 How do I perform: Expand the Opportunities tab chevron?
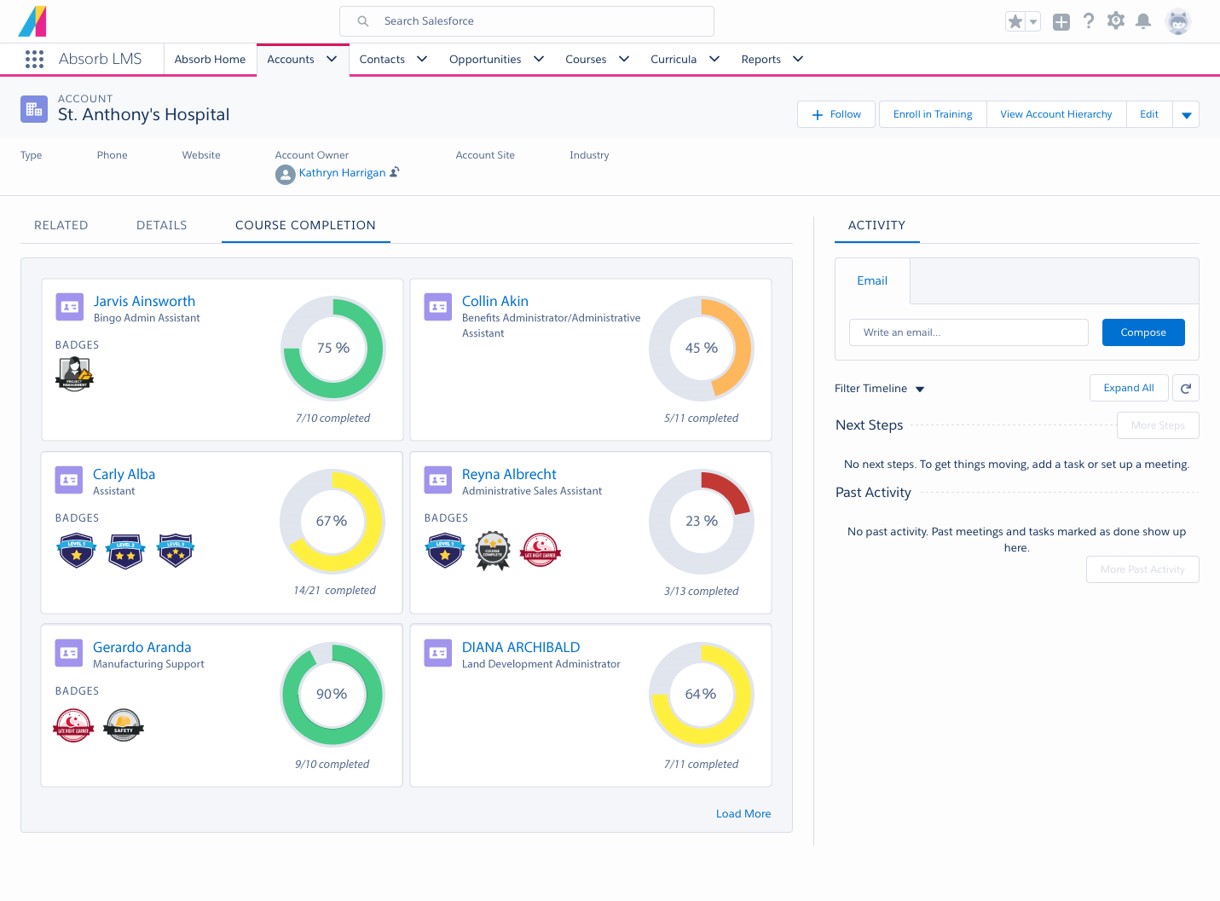click(x=539, y=59)
